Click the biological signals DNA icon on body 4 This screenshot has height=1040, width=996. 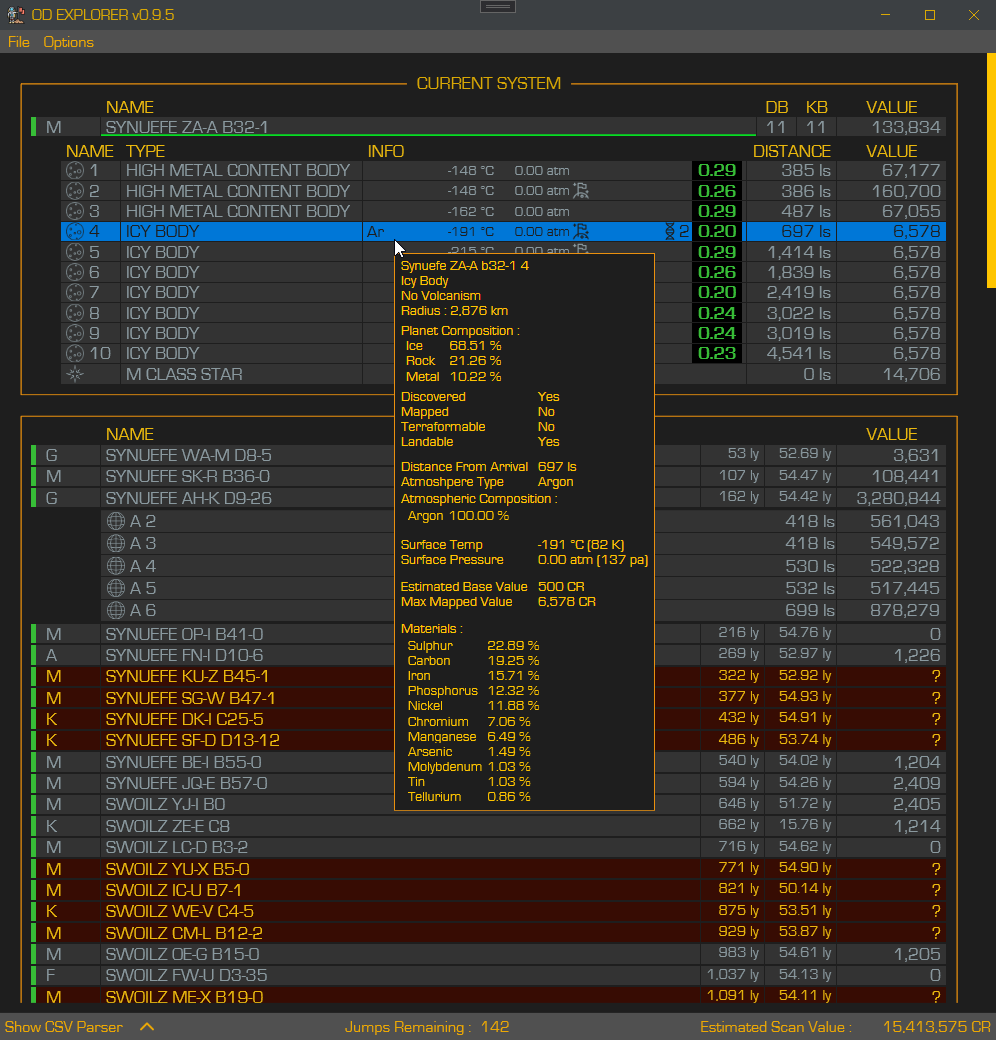(x=670, y=231)
